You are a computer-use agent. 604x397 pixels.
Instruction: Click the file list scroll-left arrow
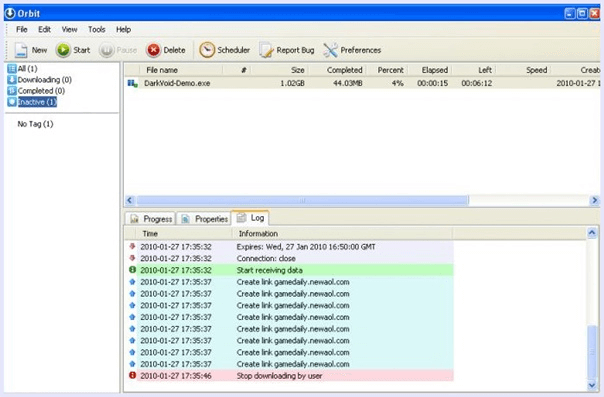coord(130,200)
